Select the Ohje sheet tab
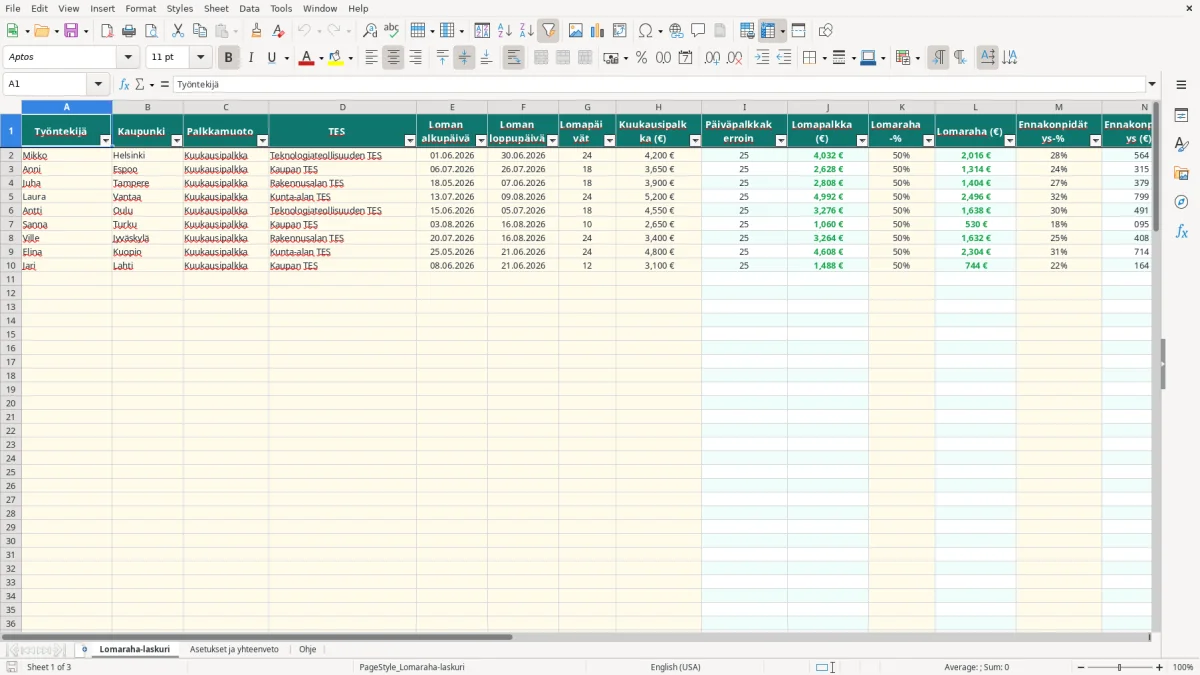Screen dimensions: 1200x675 click(x=307, y=649)
